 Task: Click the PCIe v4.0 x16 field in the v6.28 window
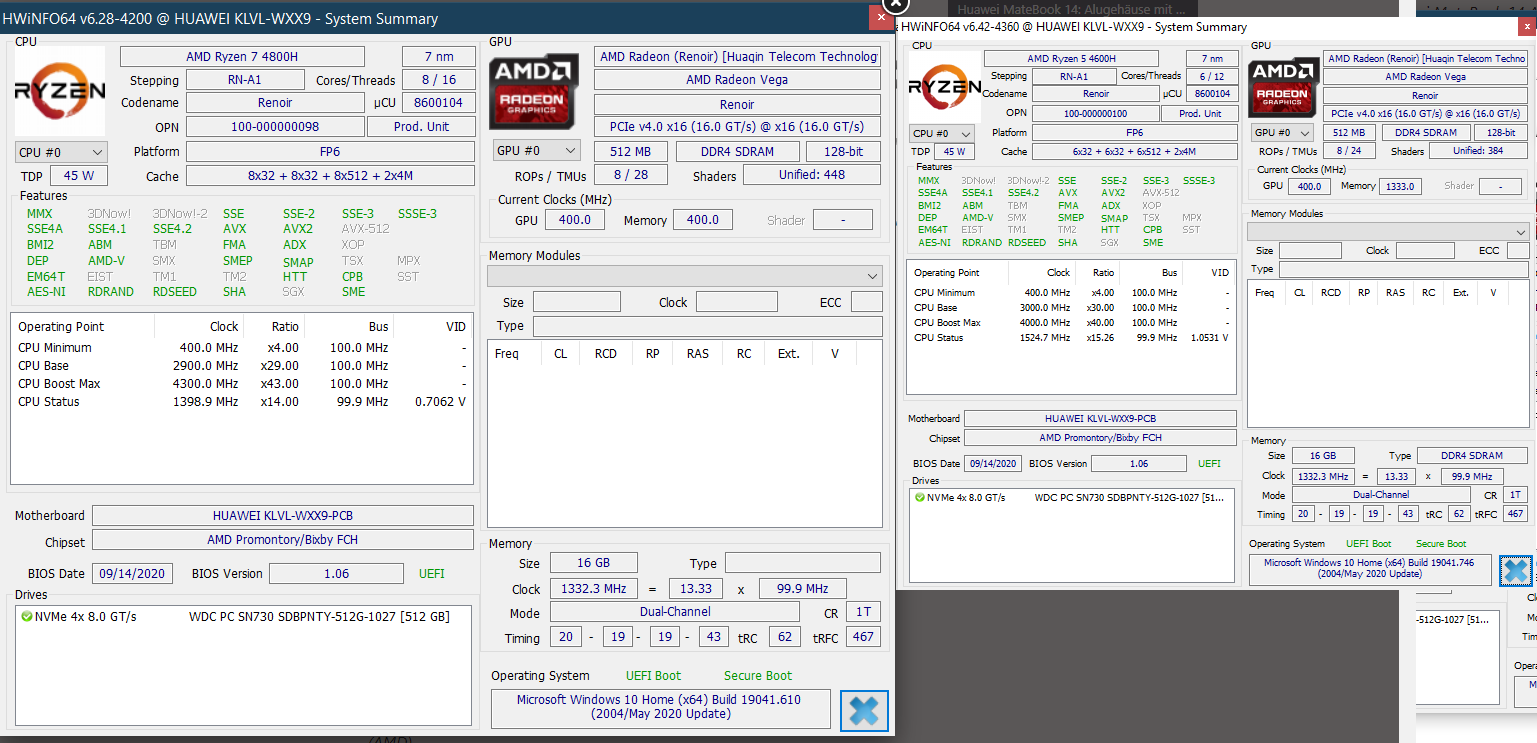[737, 127]
